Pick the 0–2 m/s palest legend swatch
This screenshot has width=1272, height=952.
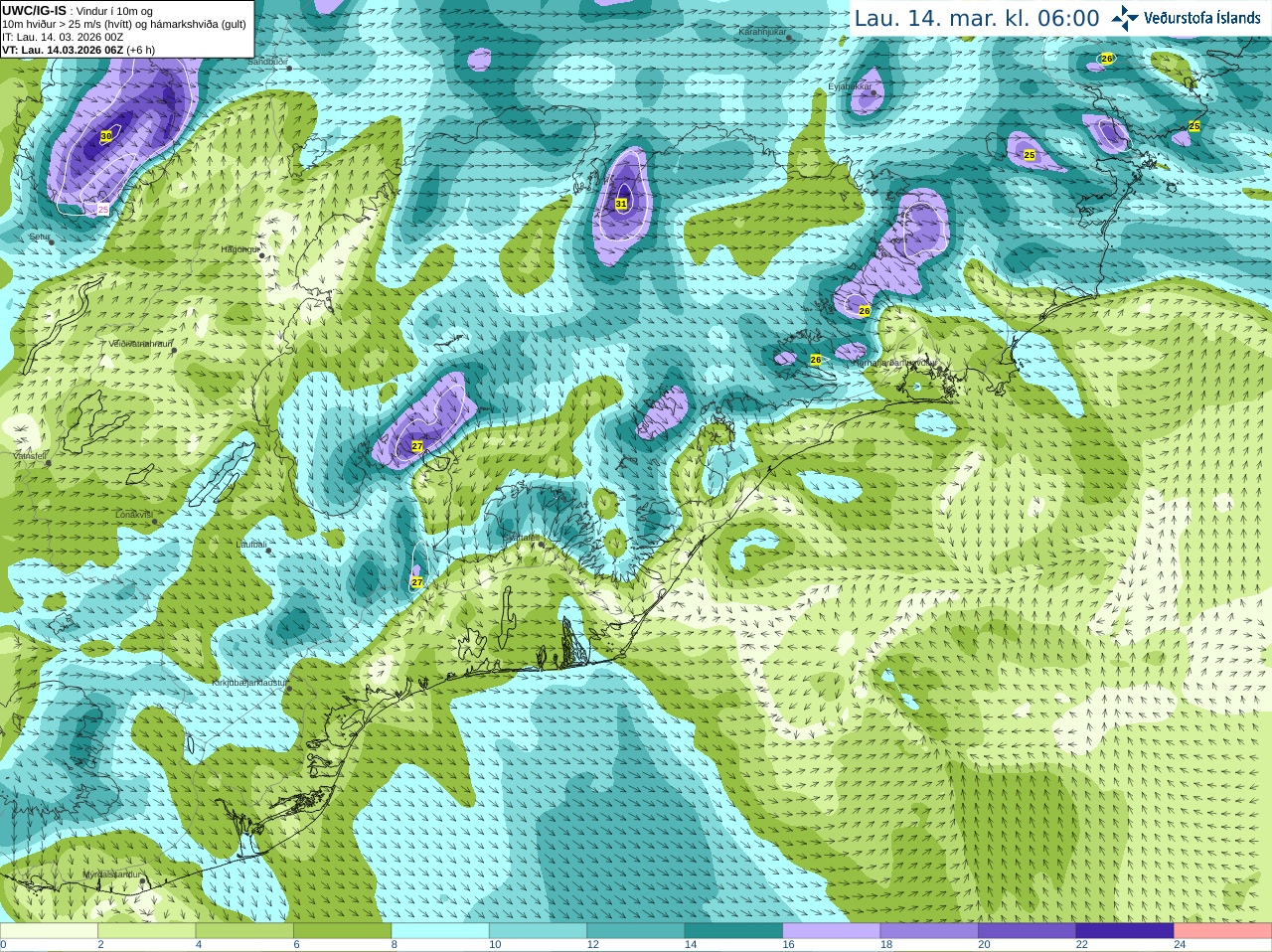49,931
